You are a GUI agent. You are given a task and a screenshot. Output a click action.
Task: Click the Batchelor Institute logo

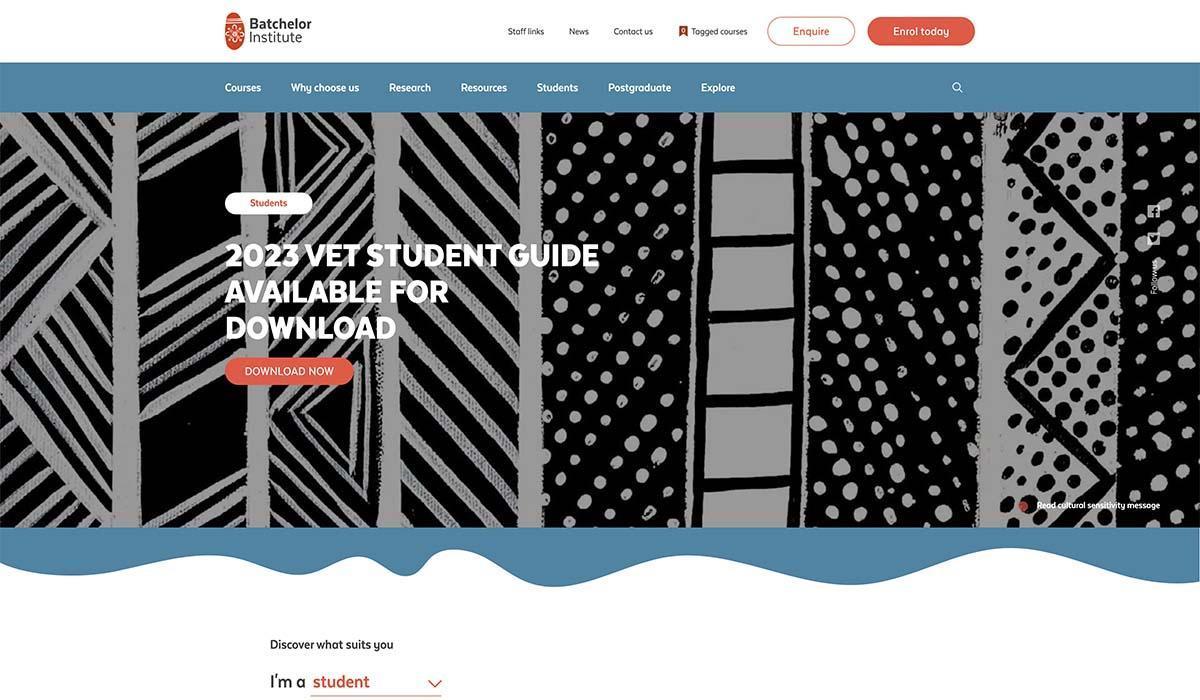[x=268, y=31]
